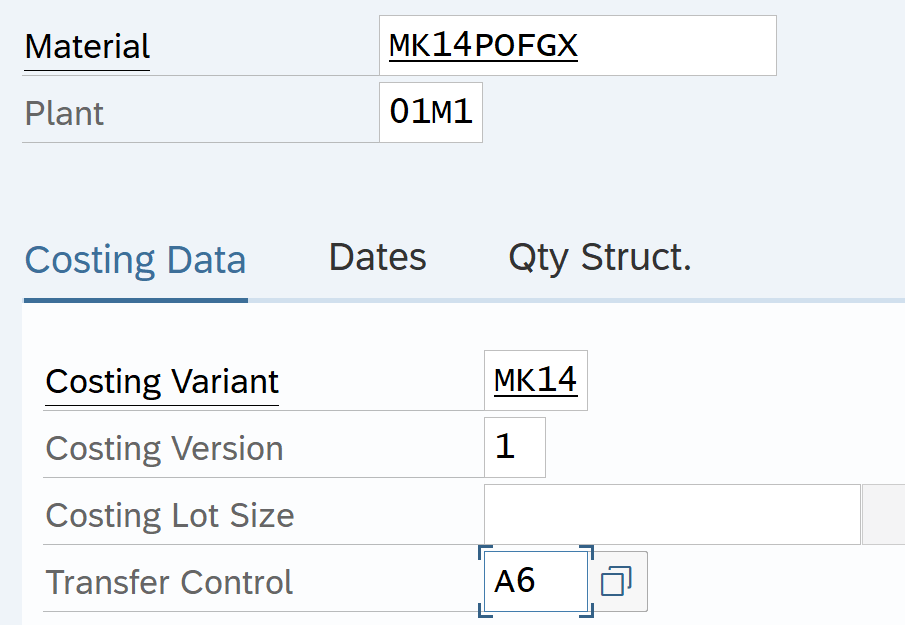
Task: Click the underlined Material label
Action: 87,47
